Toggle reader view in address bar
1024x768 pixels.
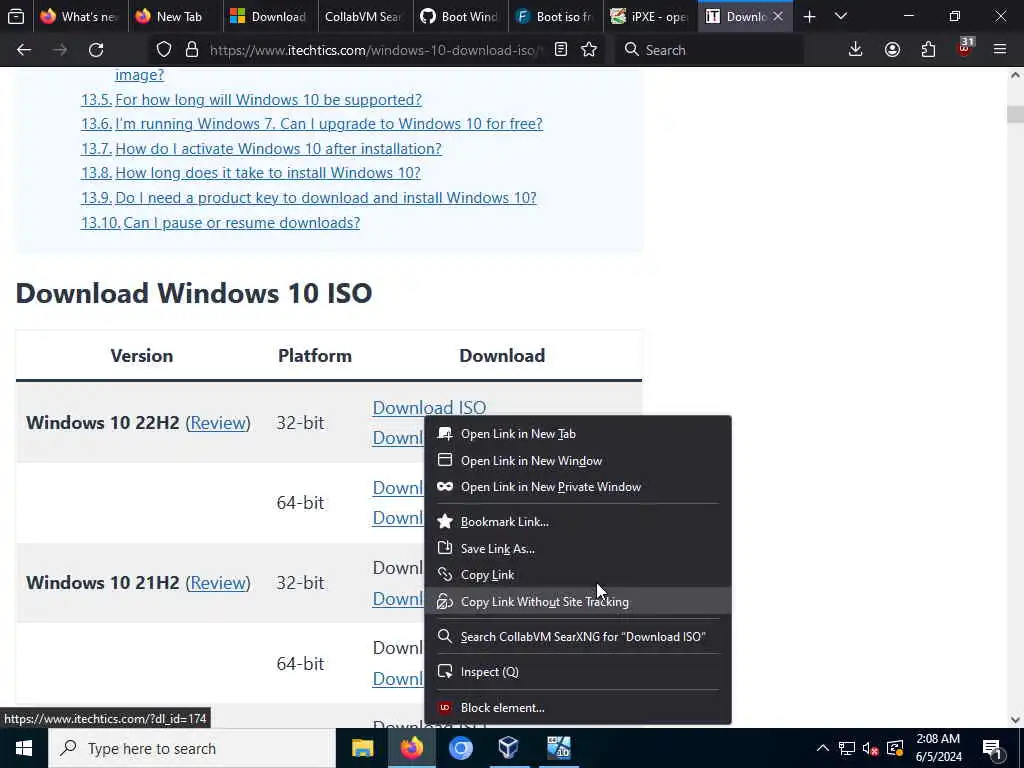[561, 50]
